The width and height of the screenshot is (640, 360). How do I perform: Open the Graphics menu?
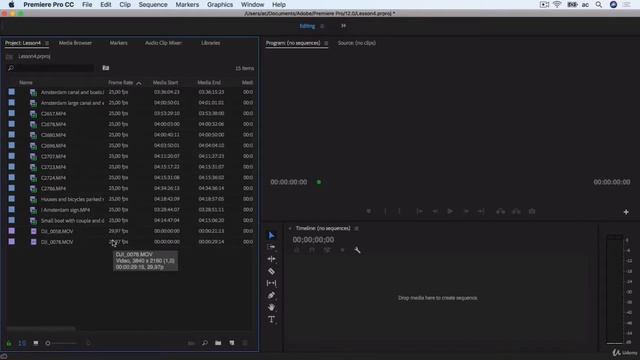pos(220,4)
